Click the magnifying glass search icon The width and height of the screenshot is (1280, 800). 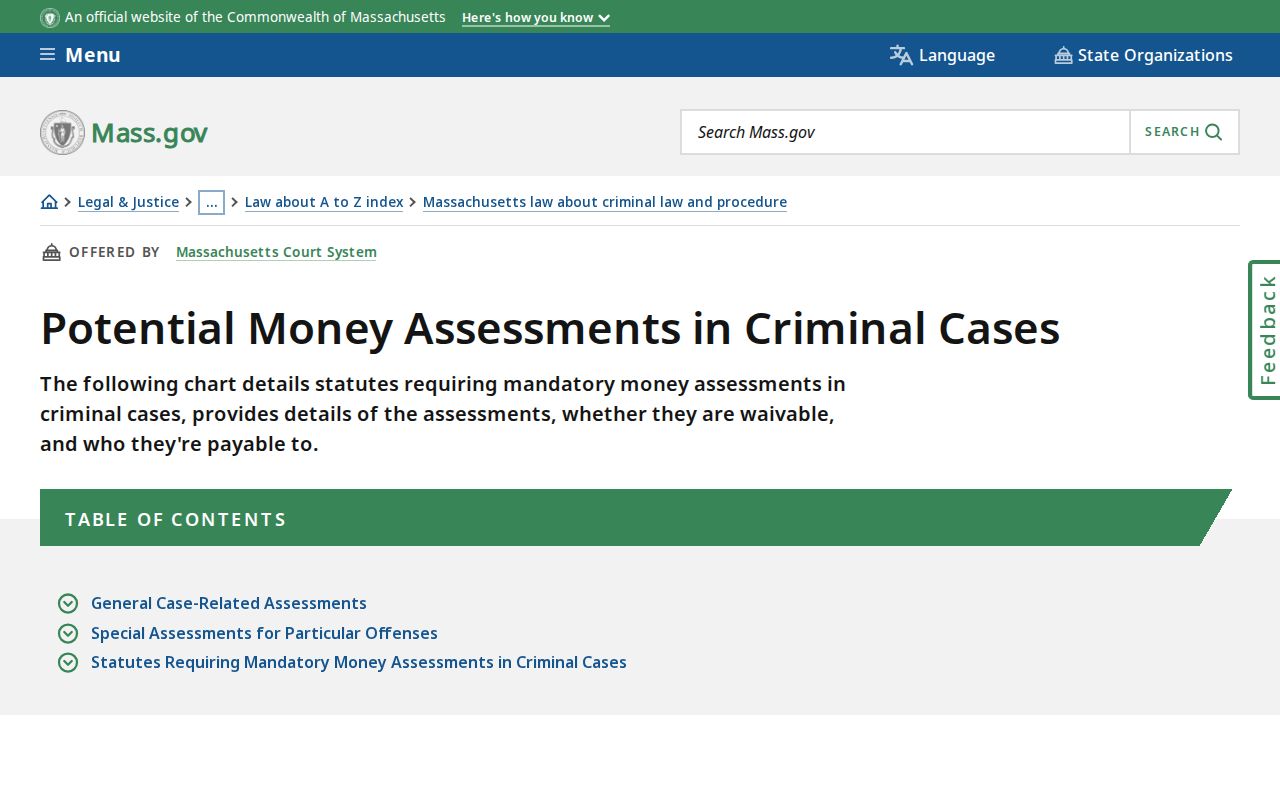click(x=1214, y=132)
